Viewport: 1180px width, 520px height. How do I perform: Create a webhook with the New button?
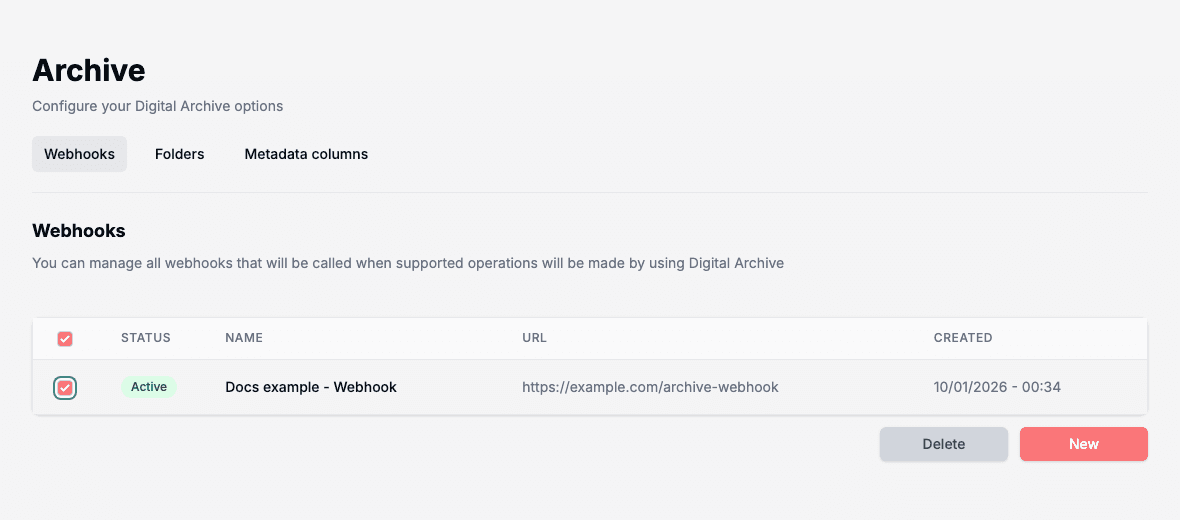1084,444
